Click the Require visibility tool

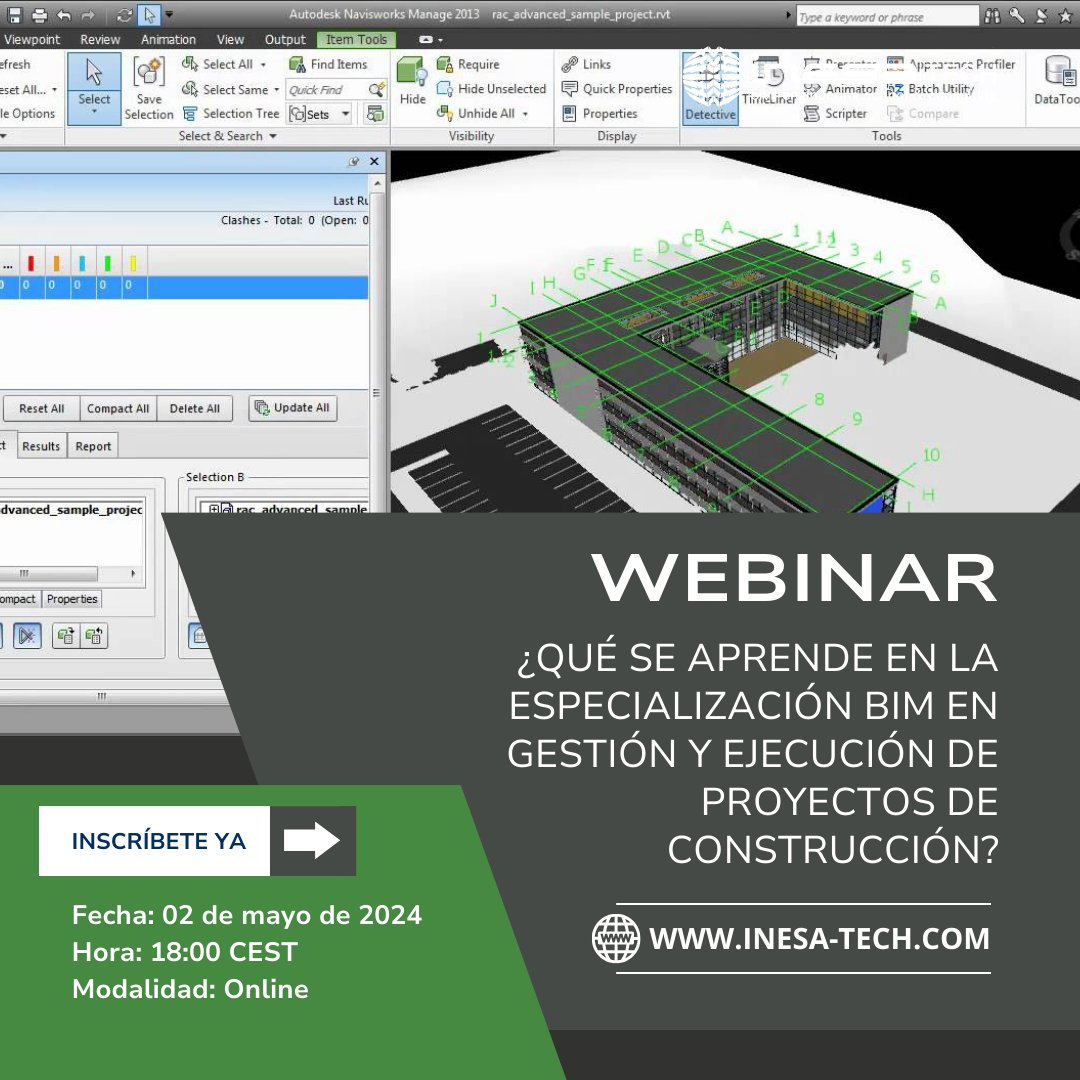click(468, 64)
